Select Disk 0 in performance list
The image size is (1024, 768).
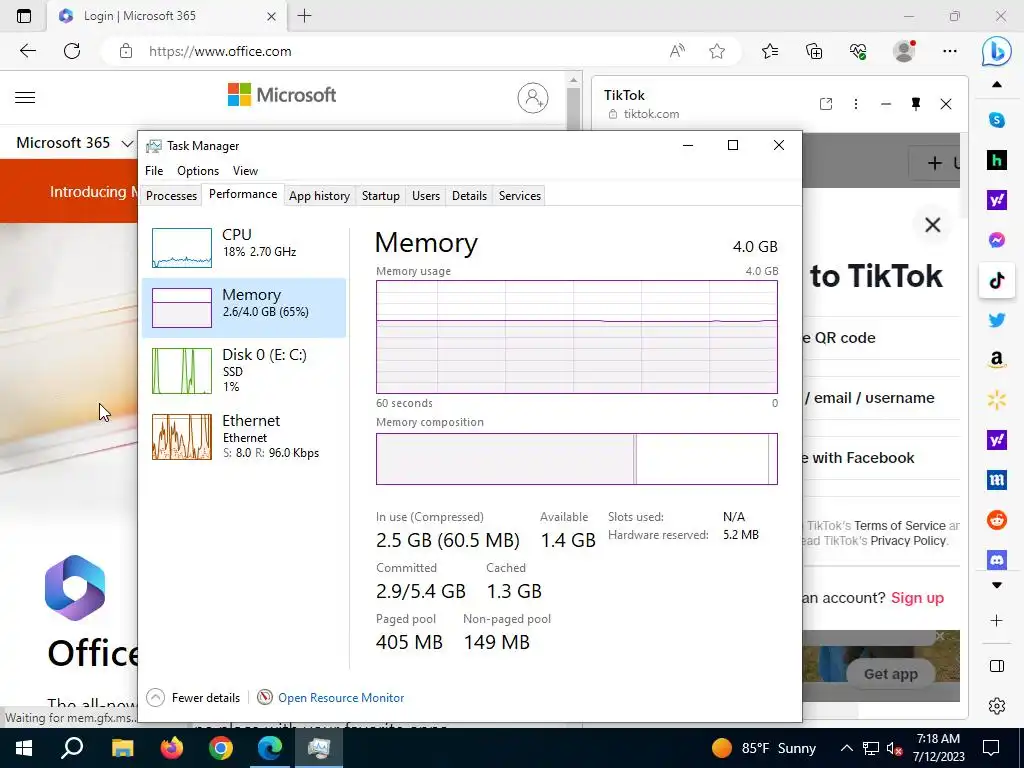point(244,370)
